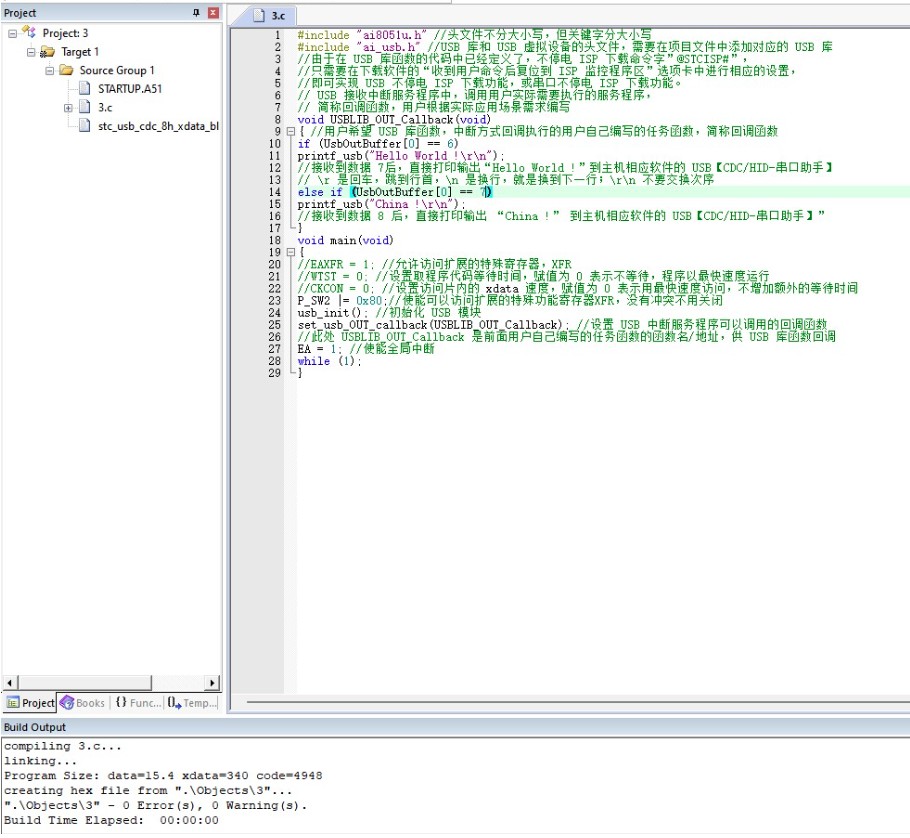Select Project: 3 root item
The width and height of the screenshot is (910, 838).
pos(65,33)
